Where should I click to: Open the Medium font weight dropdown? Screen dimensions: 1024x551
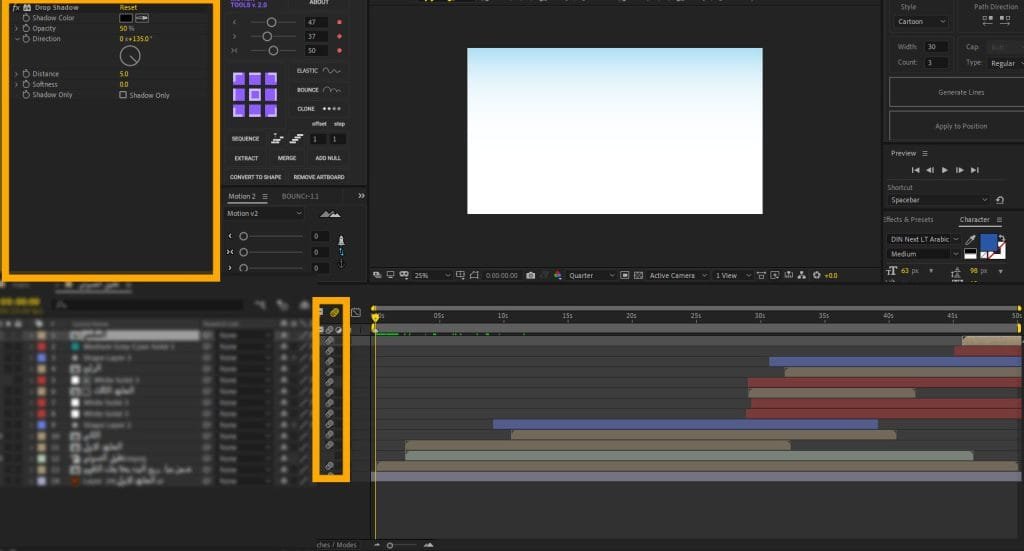click(x=924, y=254)
